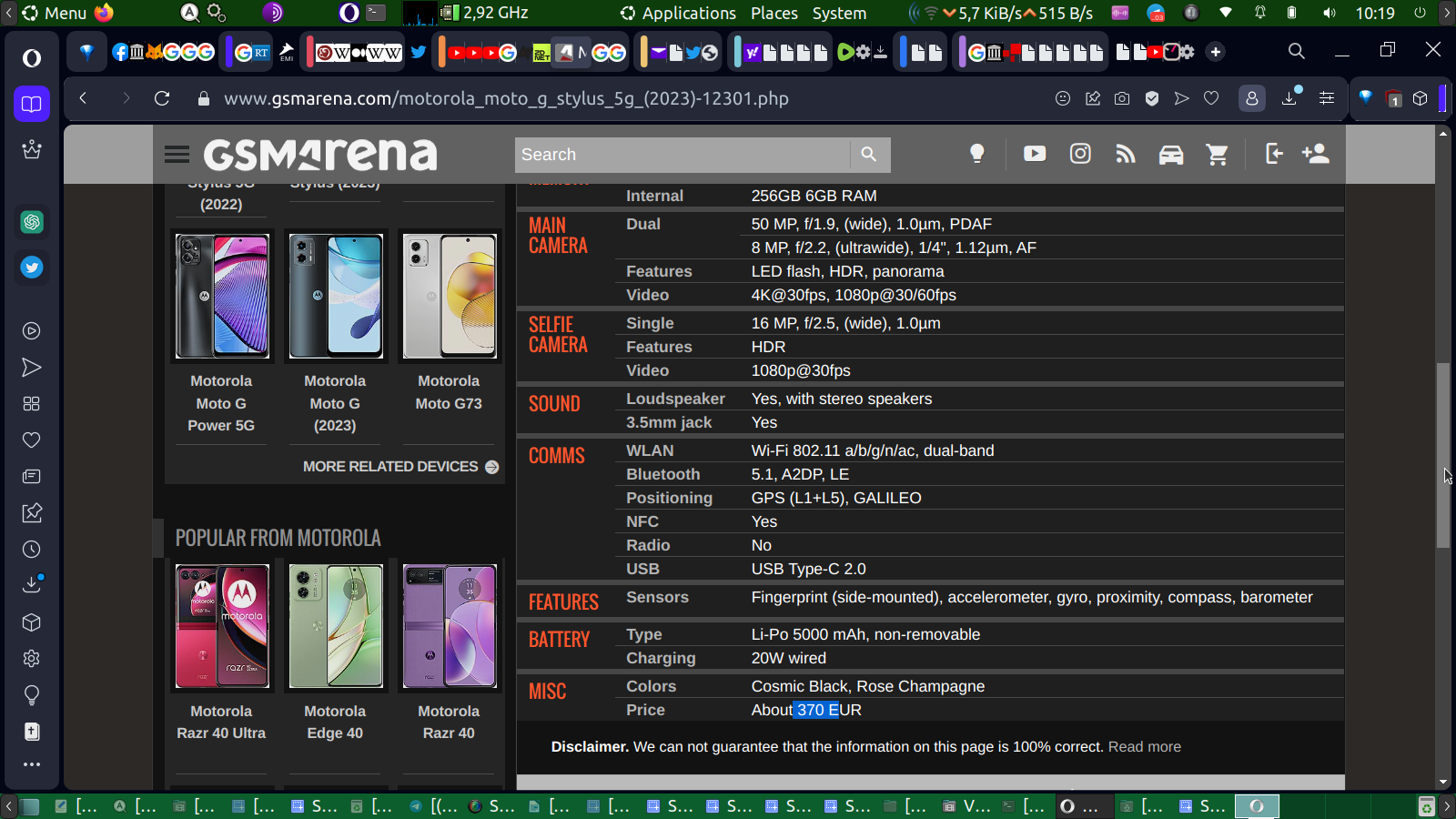Open GSMArena hamburger menu
This screenshot has width=1456, height=819.
(x=177, y=155)
